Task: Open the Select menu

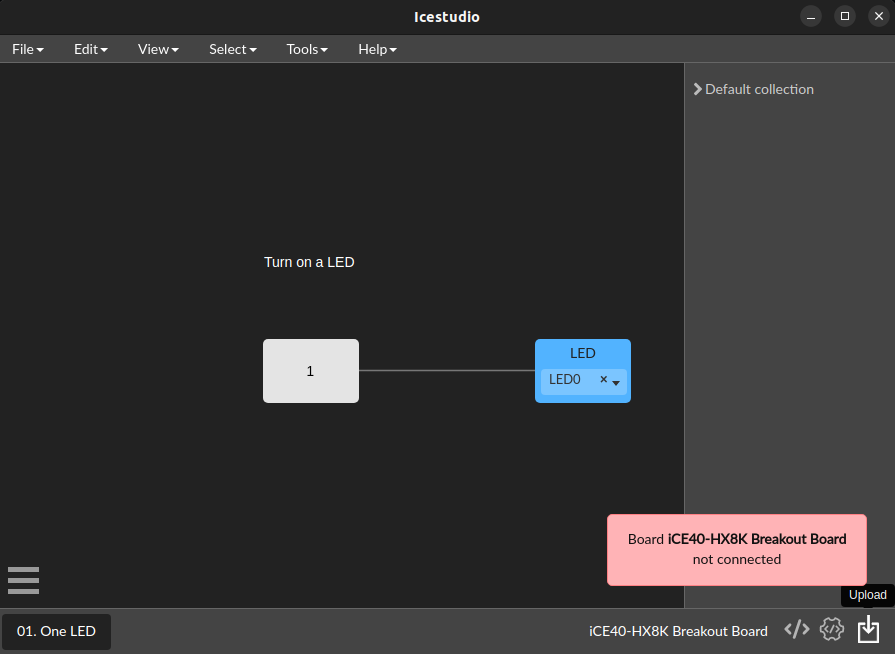Action: pyautogui.click(x=232, y=49)
